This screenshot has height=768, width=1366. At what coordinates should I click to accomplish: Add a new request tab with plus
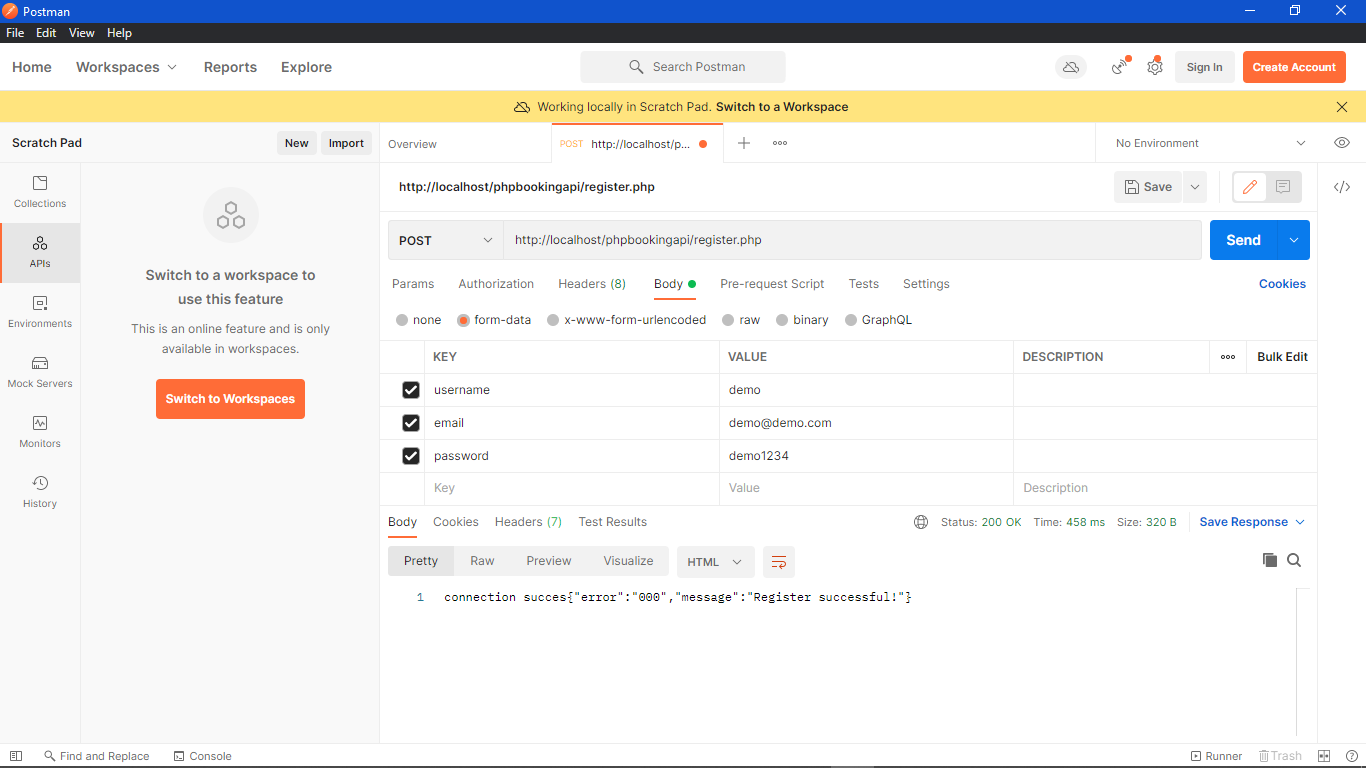point(744,143)
